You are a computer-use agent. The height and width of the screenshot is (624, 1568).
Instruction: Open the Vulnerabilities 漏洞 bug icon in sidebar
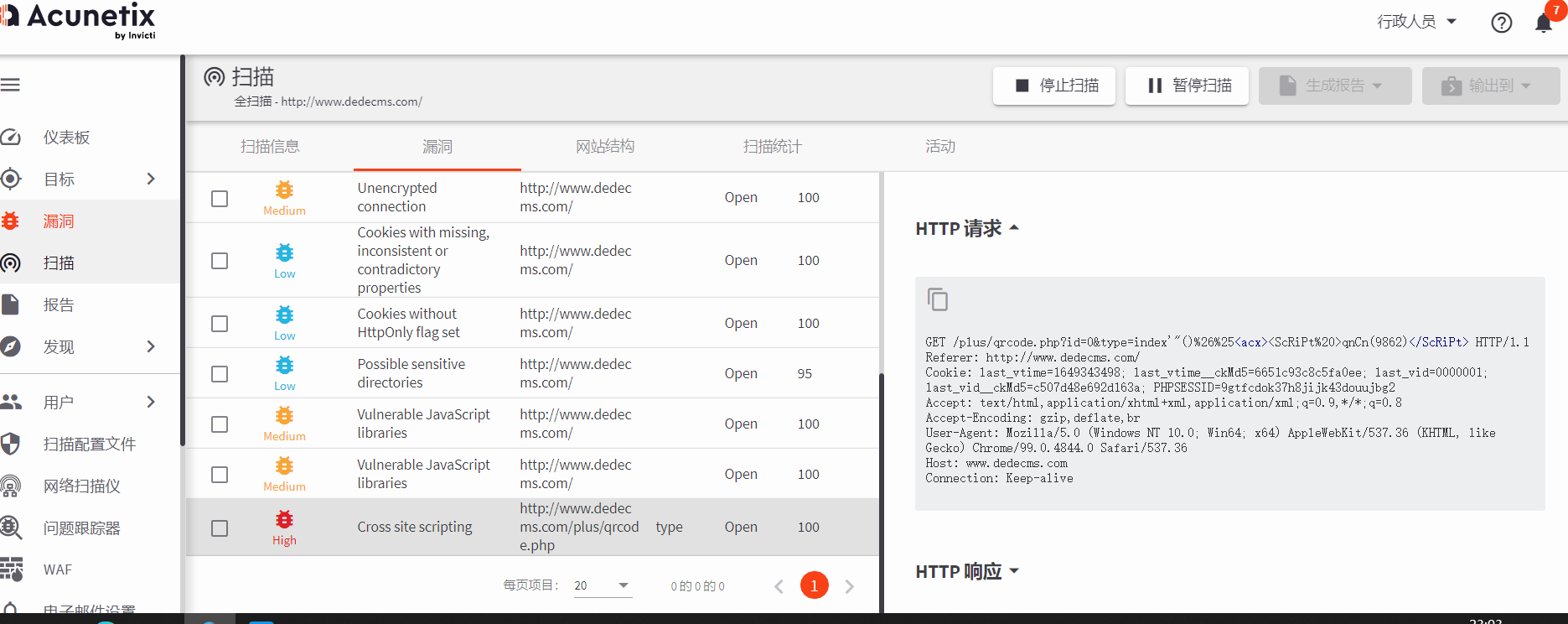[x=10, y=221]
